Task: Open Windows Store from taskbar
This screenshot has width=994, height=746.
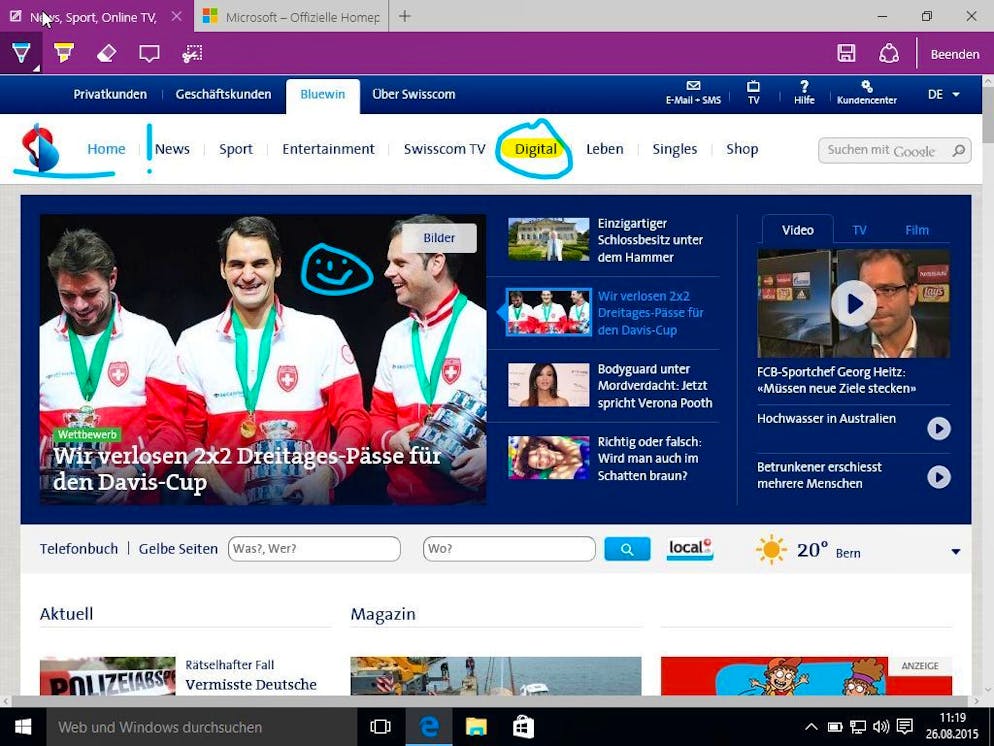Action: [524, 727]
